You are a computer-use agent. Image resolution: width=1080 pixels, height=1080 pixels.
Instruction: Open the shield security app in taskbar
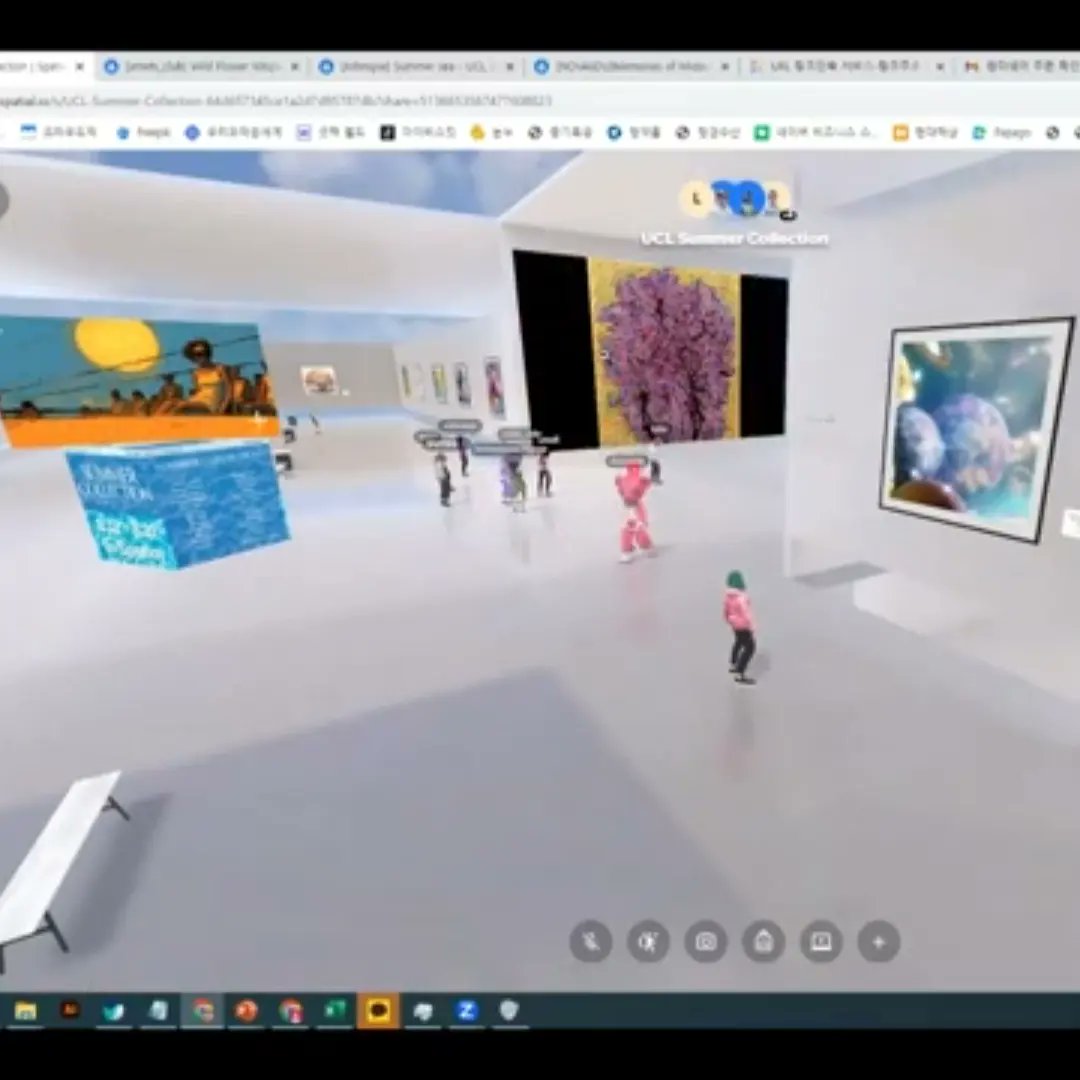(509, 1010)
